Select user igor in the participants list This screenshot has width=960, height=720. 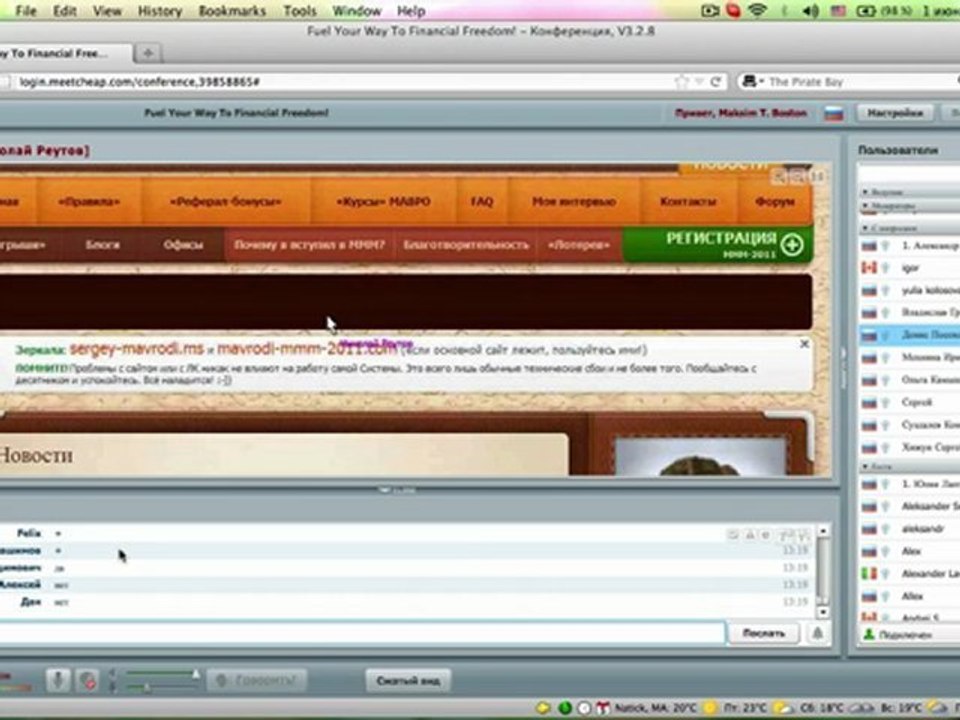click(909, 268)
